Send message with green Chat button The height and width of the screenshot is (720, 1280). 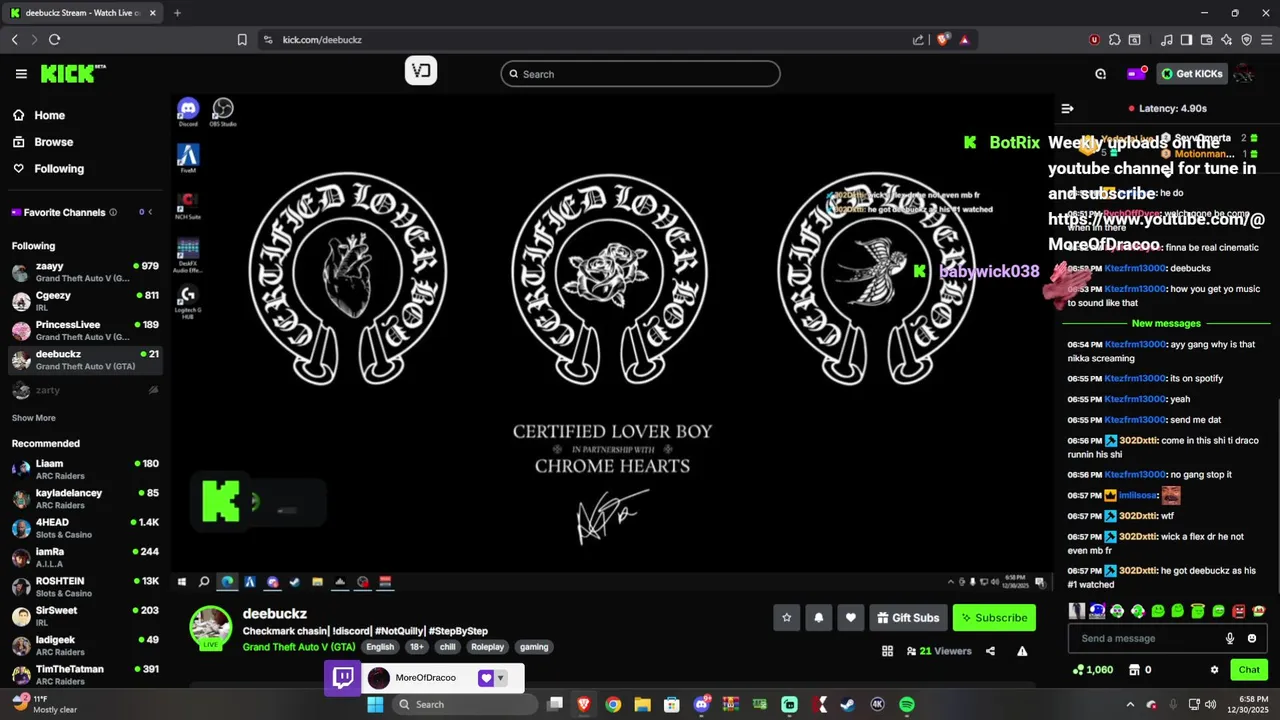pyautogui.click(x=1249, y=670)
